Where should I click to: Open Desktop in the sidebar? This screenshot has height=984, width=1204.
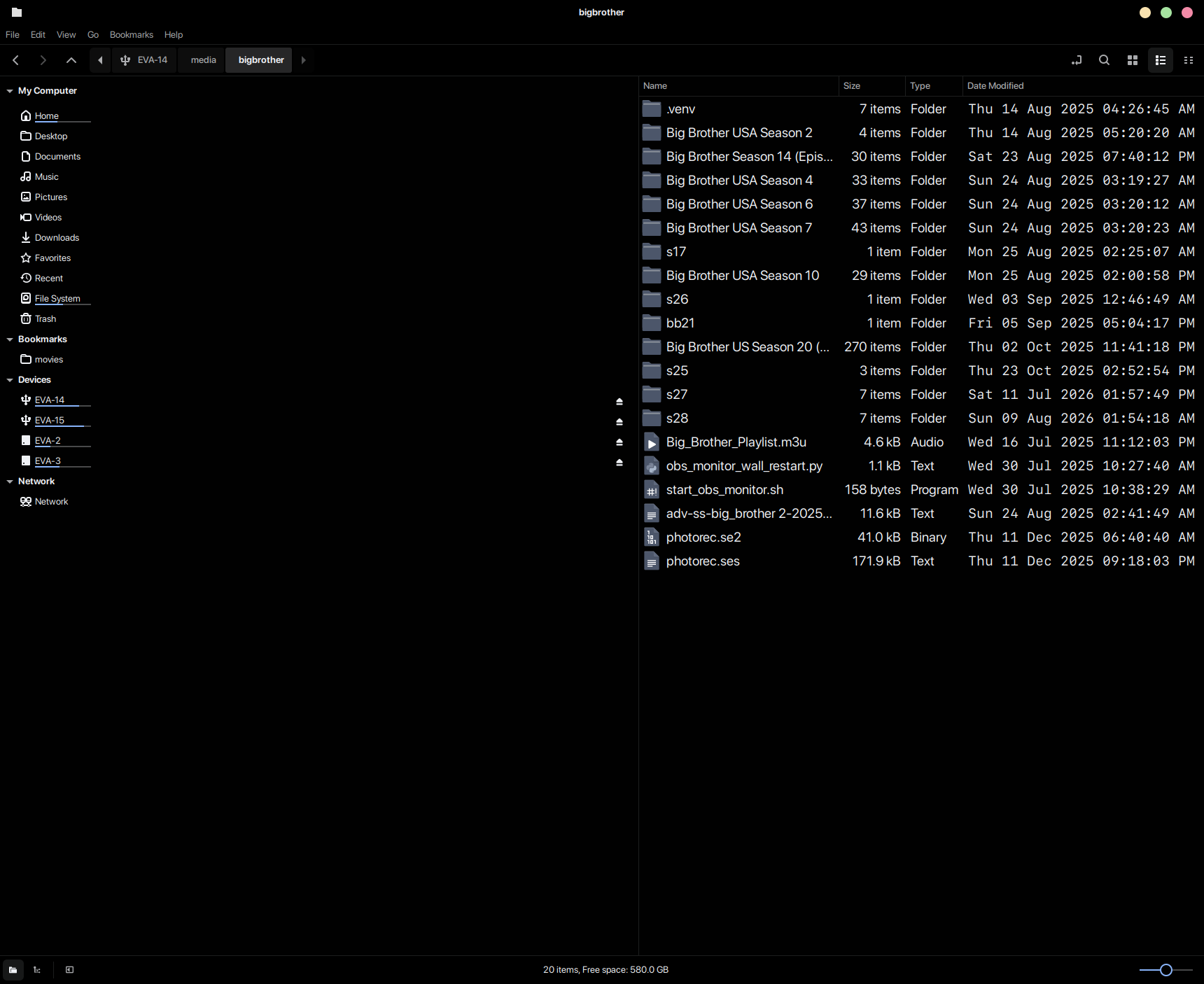(x=51, y=136)
